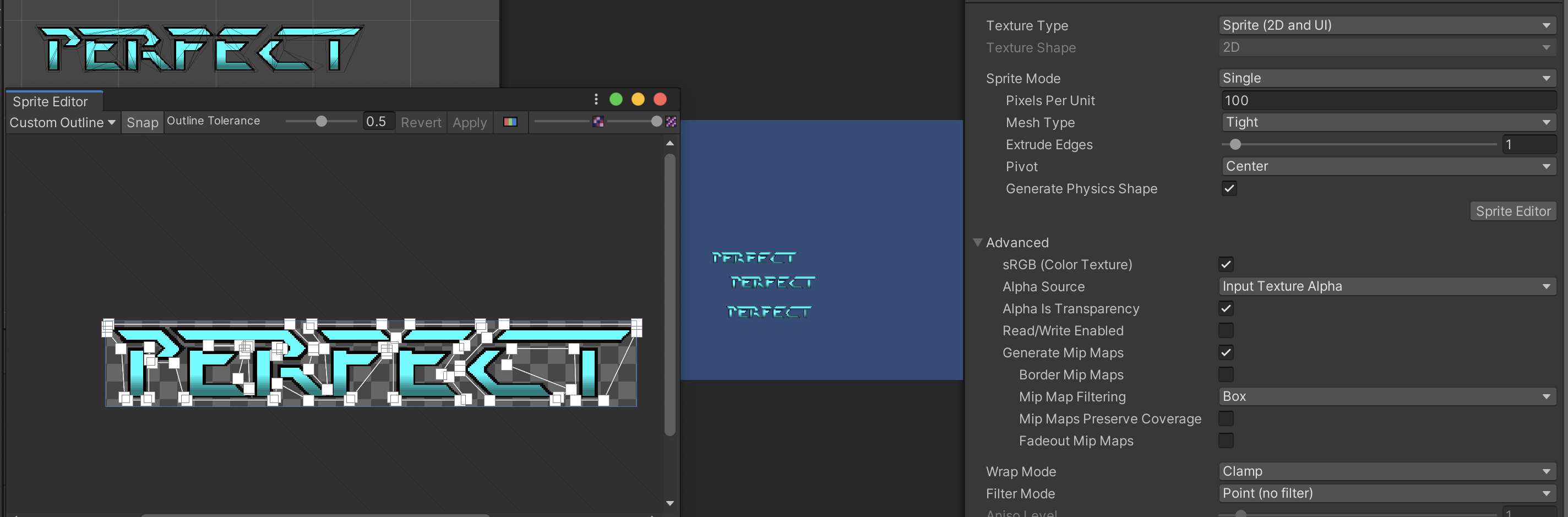Click the scroll-down arrow in Sprite Editor
Image resolution: width=1568 pixels, height=517 pixels.
669,503
